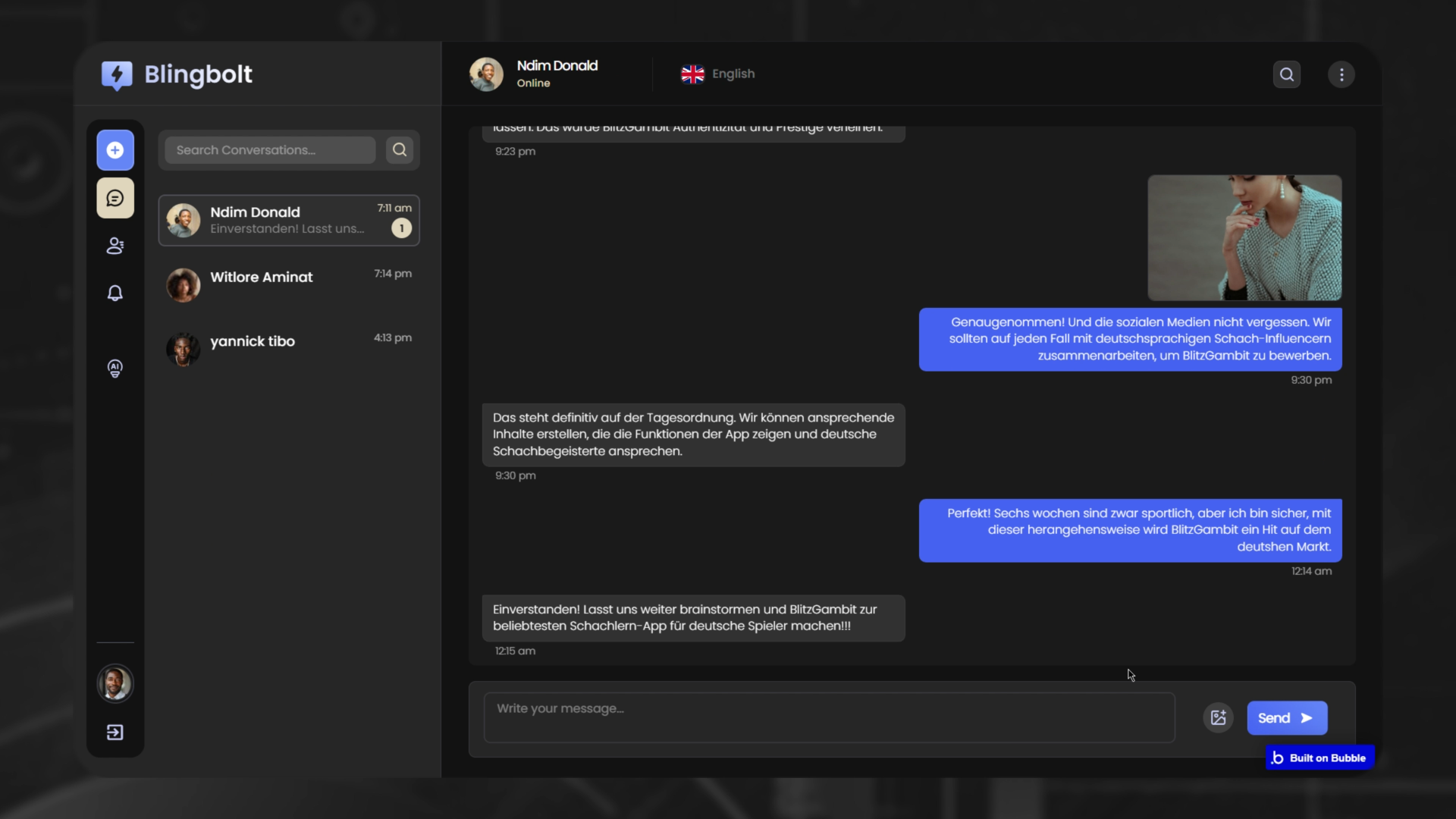The image size is (1456, 819).
Task: Click the Write your message field
Action: [829, 717]
